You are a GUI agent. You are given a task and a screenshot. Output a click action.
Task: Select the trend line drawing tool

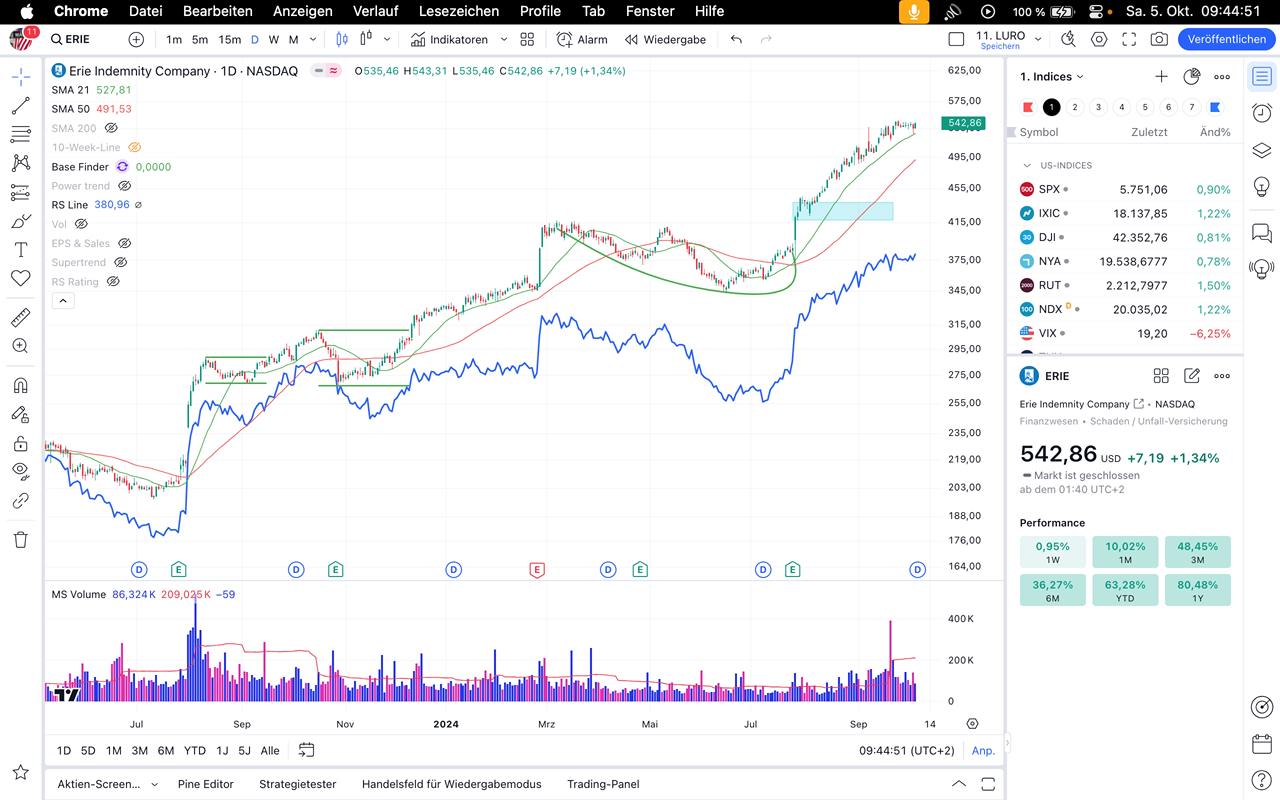point(20,106)
